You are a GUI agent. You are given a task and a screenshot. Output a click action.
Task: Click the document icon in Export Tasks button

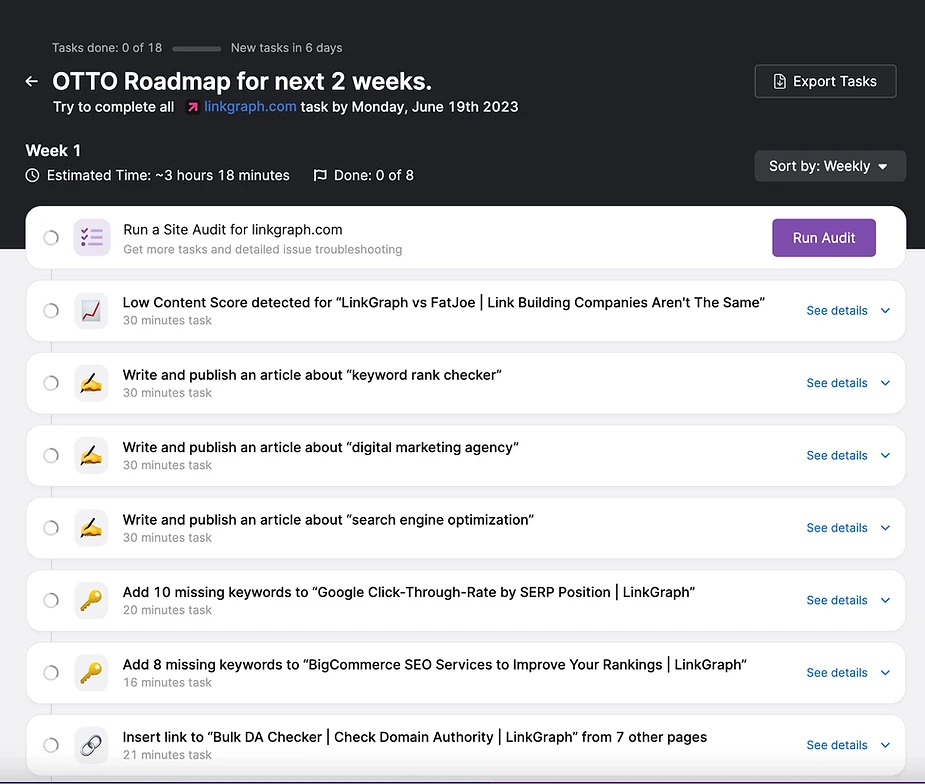point(780,81)
